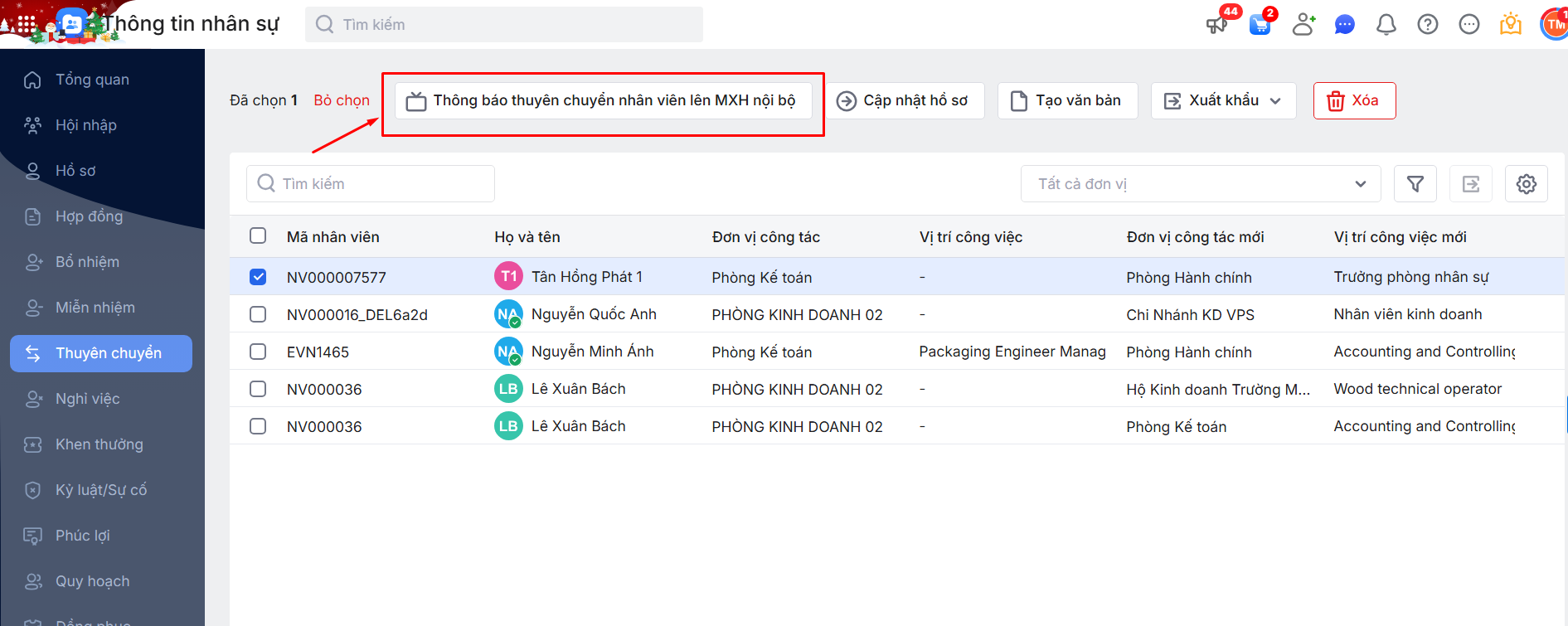Uncheck the Tân Hồng Phát 1 row checkbox

pyautogui.click(x=258, y=277)
